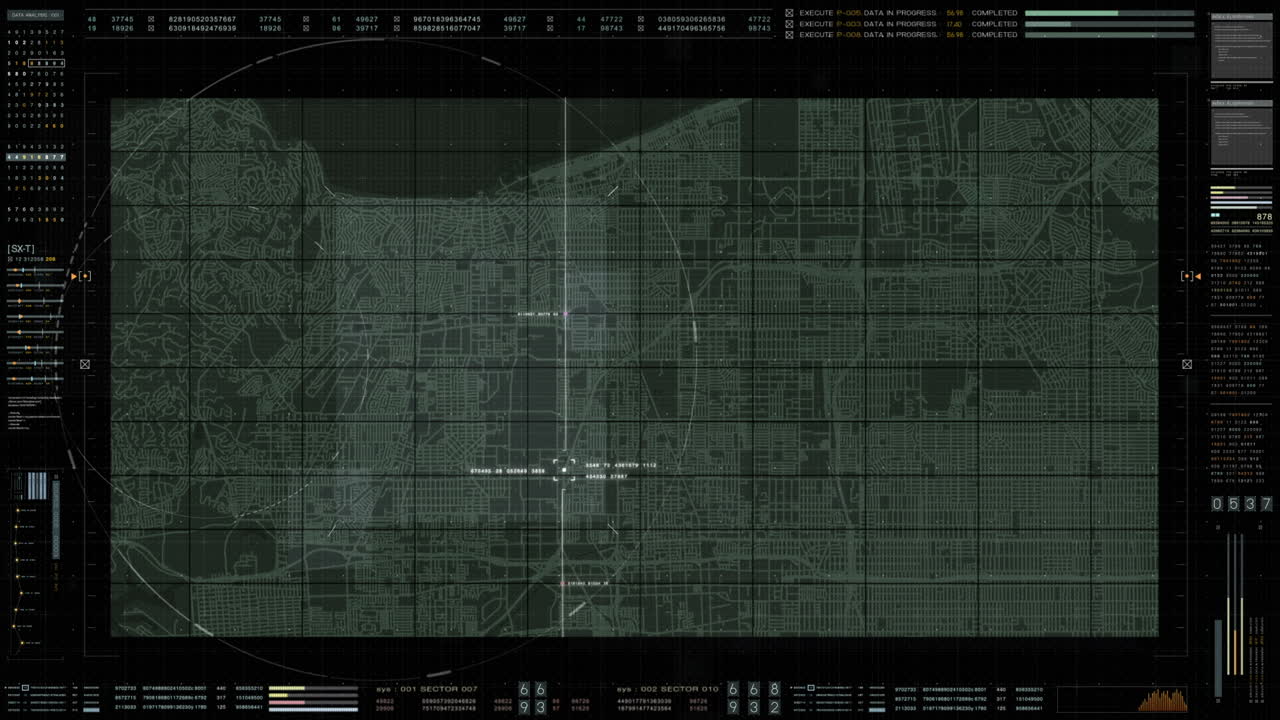Select the sys 001 SECTOR 007 label
The height and width of the screenshot is (720, 1280).
point(427,689)
